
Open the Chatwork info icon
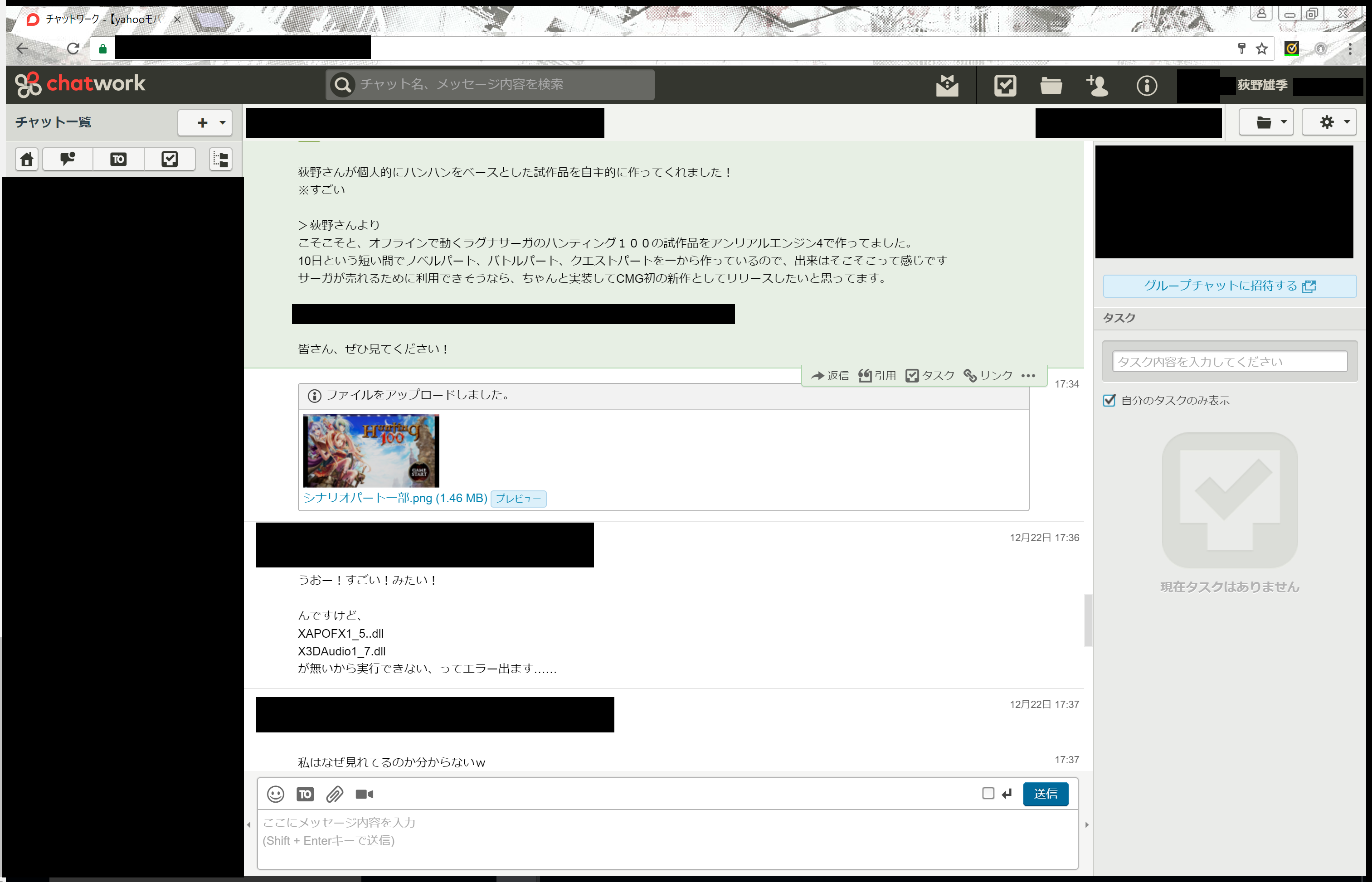pos(1147,85)
